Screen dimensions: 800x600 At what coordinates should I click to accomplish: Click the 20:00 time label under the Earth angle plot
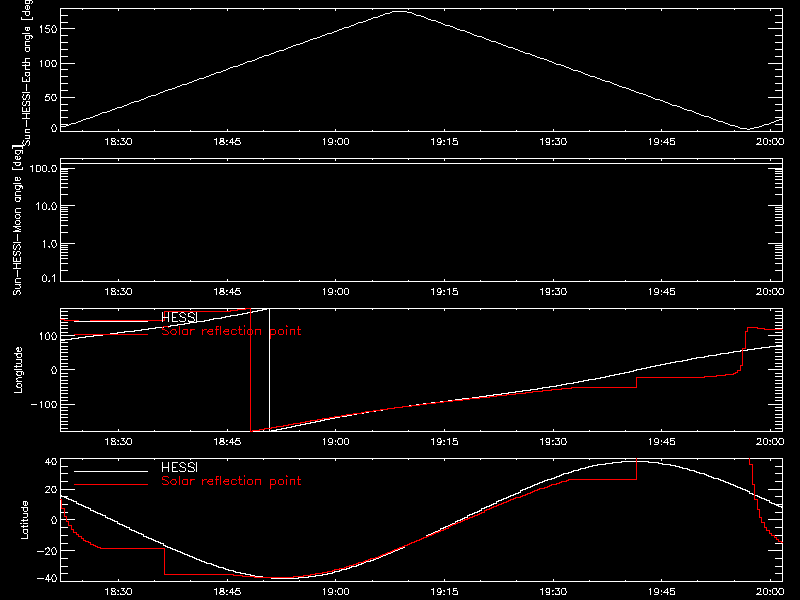tap(770, 142)
